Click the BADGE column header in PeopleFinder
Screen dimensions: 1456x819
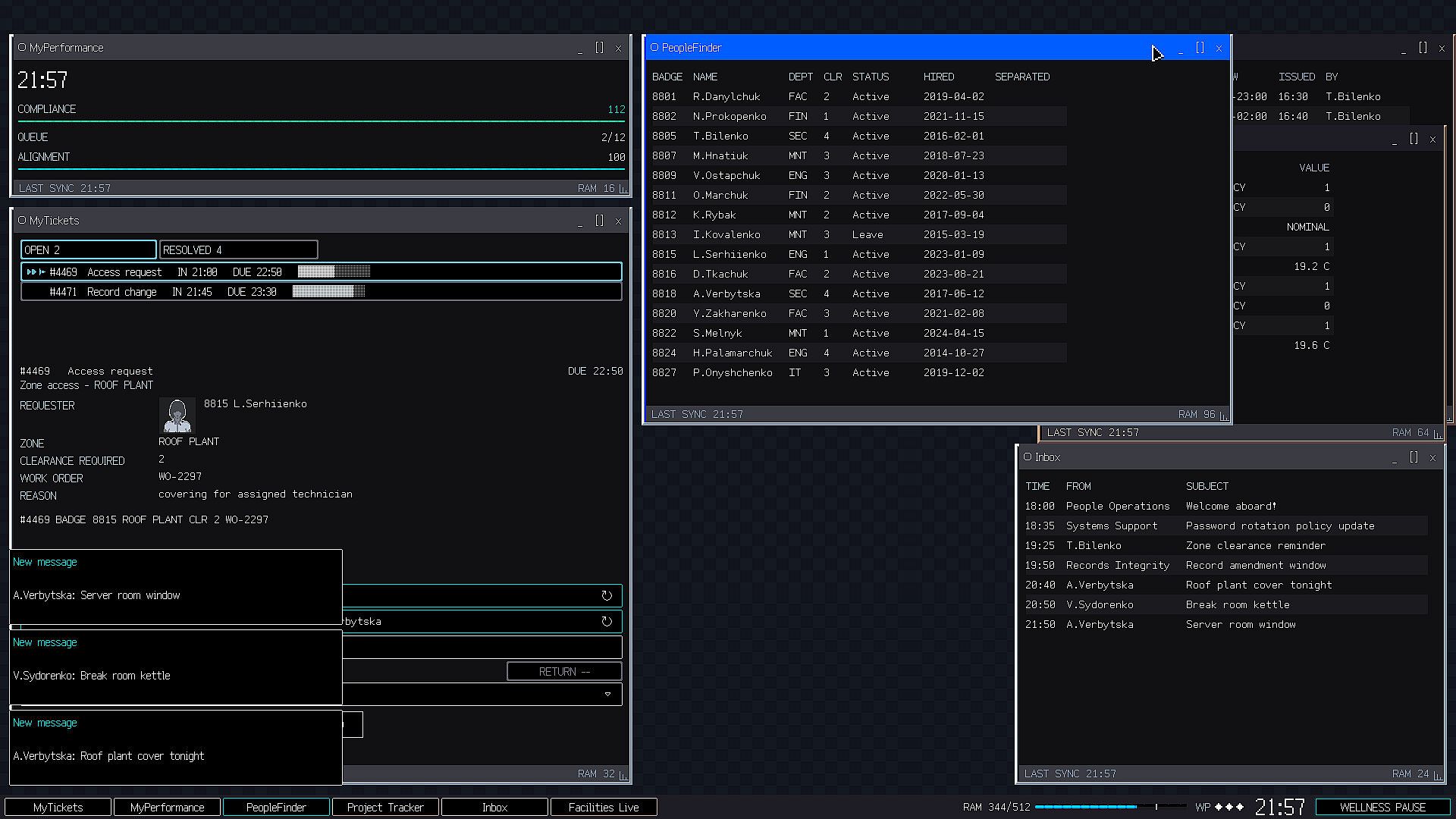pos(667,77)
